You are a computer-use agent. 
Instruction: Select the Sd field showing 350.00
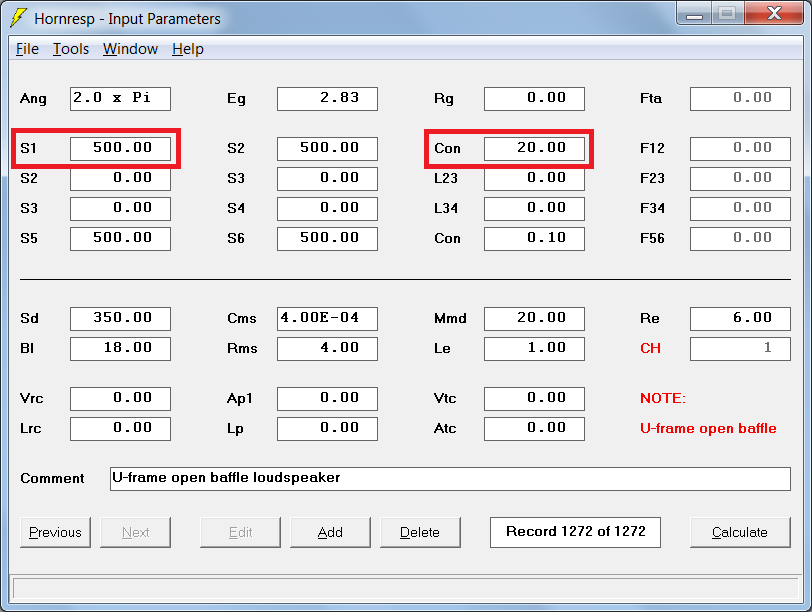coord(120,318)
